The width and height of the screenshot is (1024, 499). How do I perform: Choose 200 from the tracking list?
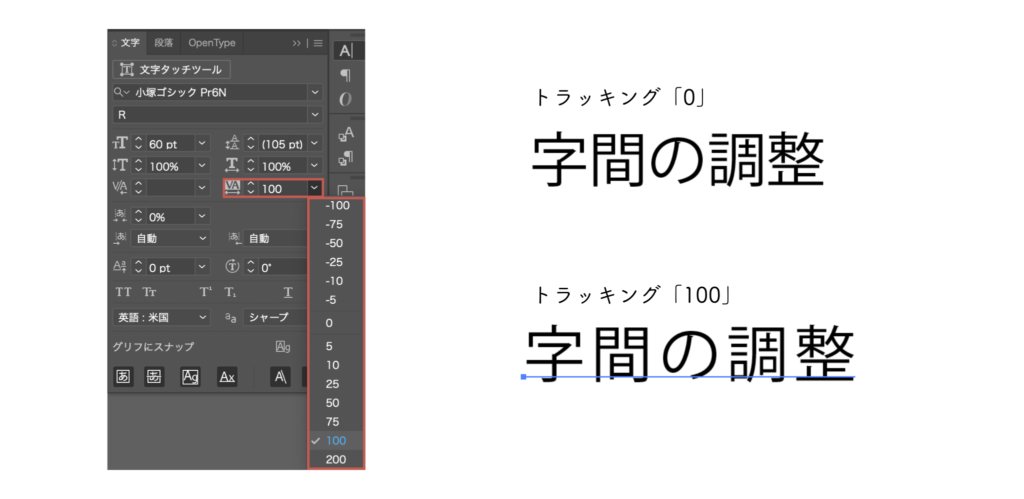[335, 459]
